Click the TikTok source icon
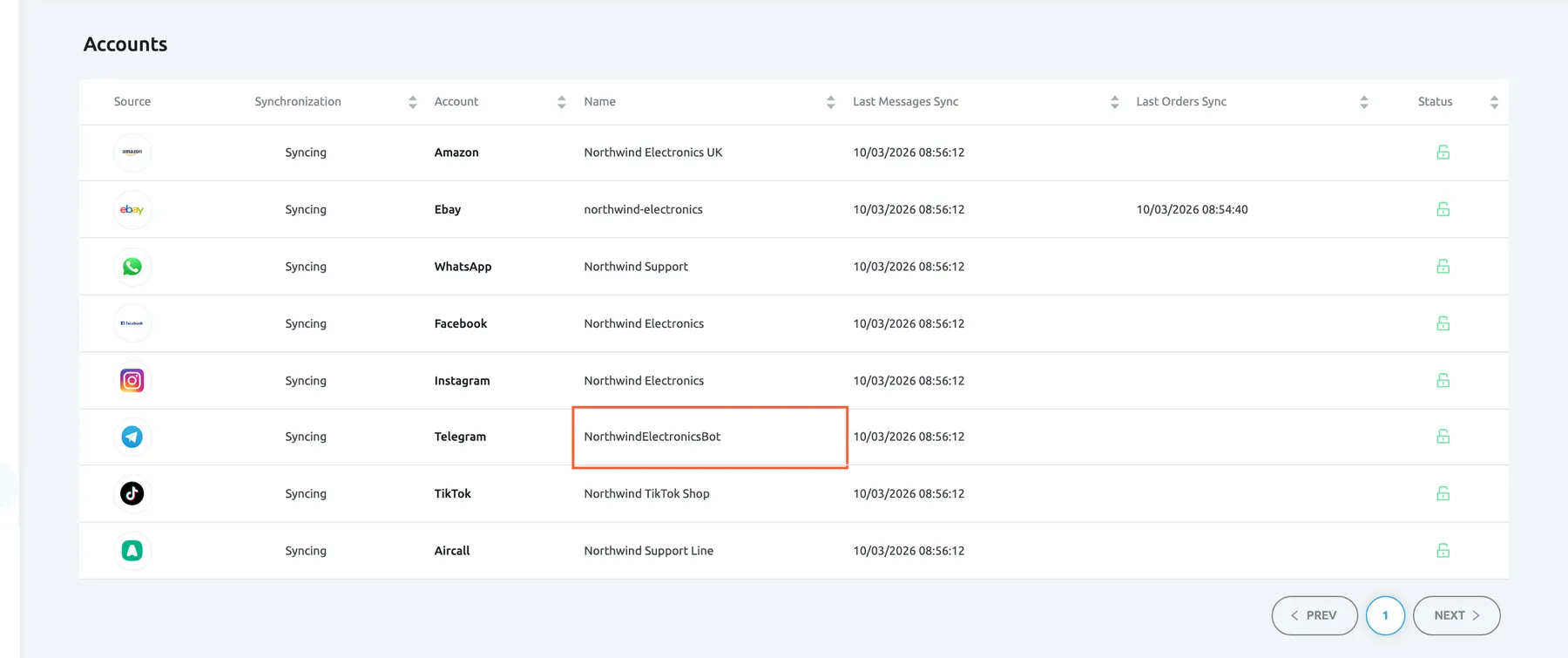Image resolution: width=1568 pixels, height=658 pixels. (132, 494)
